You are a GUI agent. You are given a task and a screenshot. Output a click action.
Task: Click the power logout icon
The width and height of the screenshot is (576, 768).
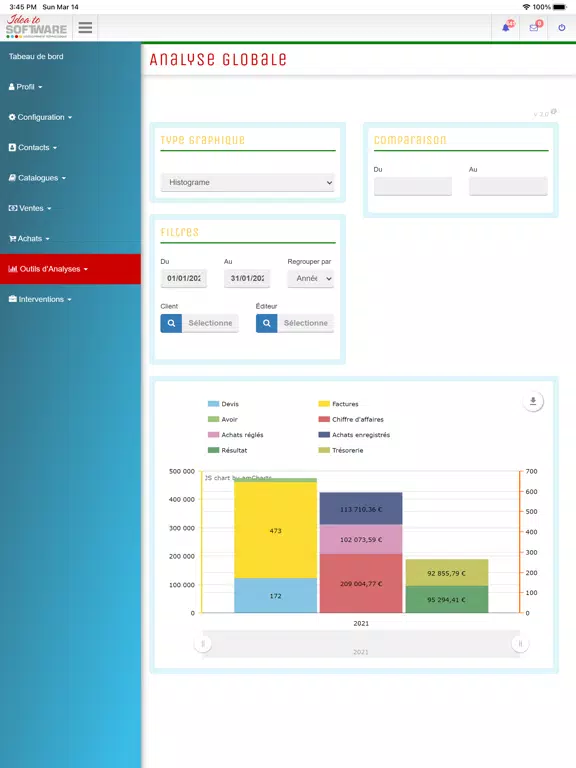tap(562, 27)
